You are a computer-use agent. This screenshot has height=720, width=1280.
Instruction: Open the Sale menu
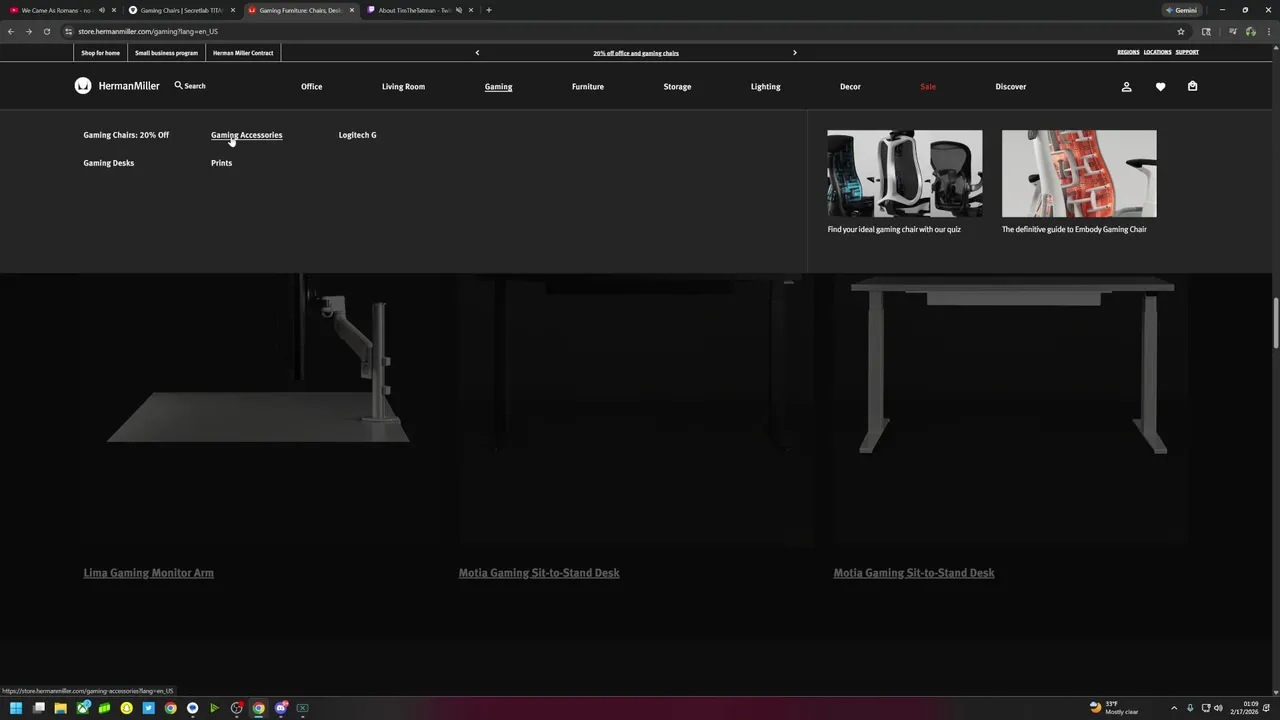tap(928, 87)
